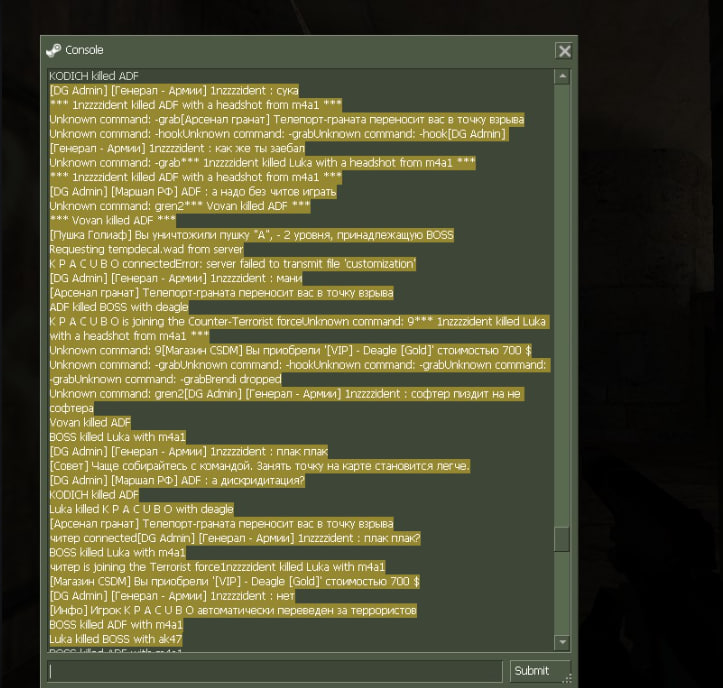Image resolution: width=723 pixels, height=688 pixels.
Task: Close the Console window
Action: 564,51
